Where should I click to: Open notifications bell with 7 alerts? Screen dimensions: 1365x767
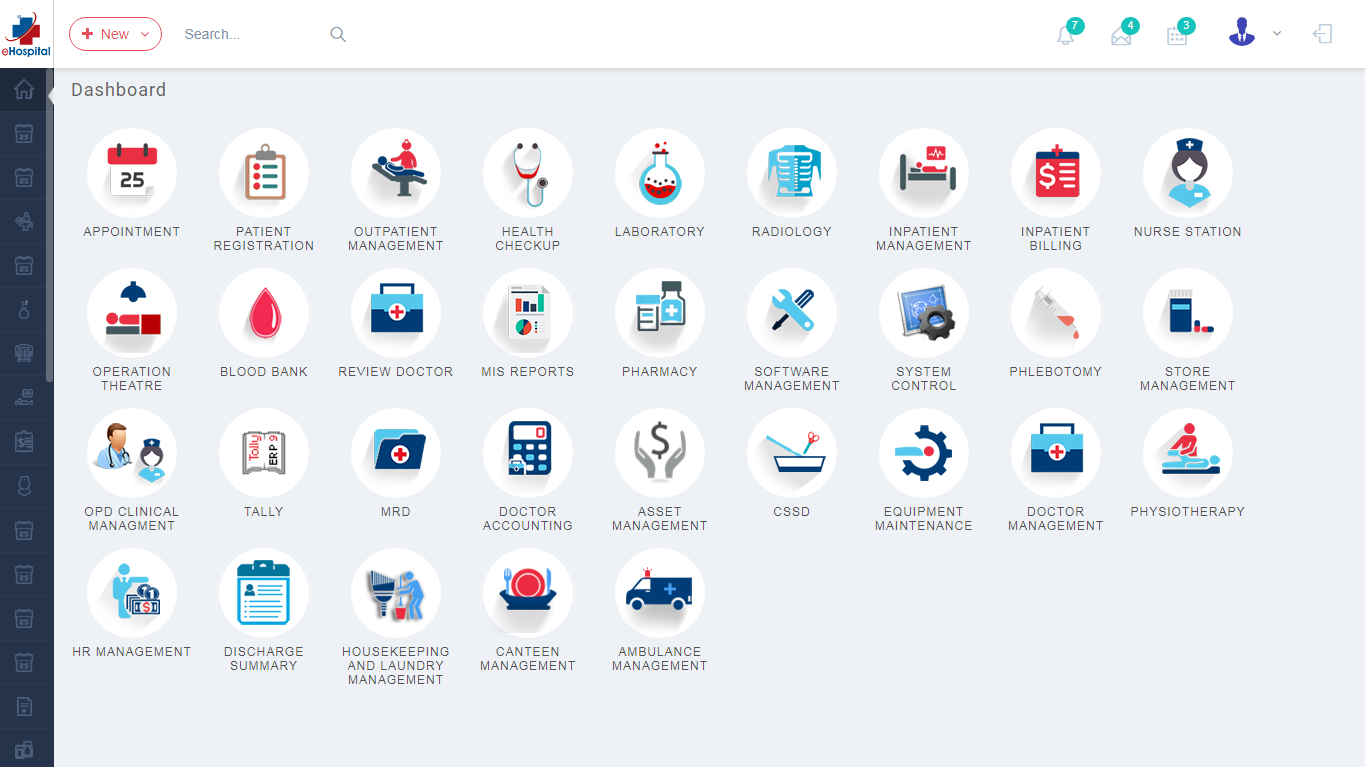[x=1066, y=35]
